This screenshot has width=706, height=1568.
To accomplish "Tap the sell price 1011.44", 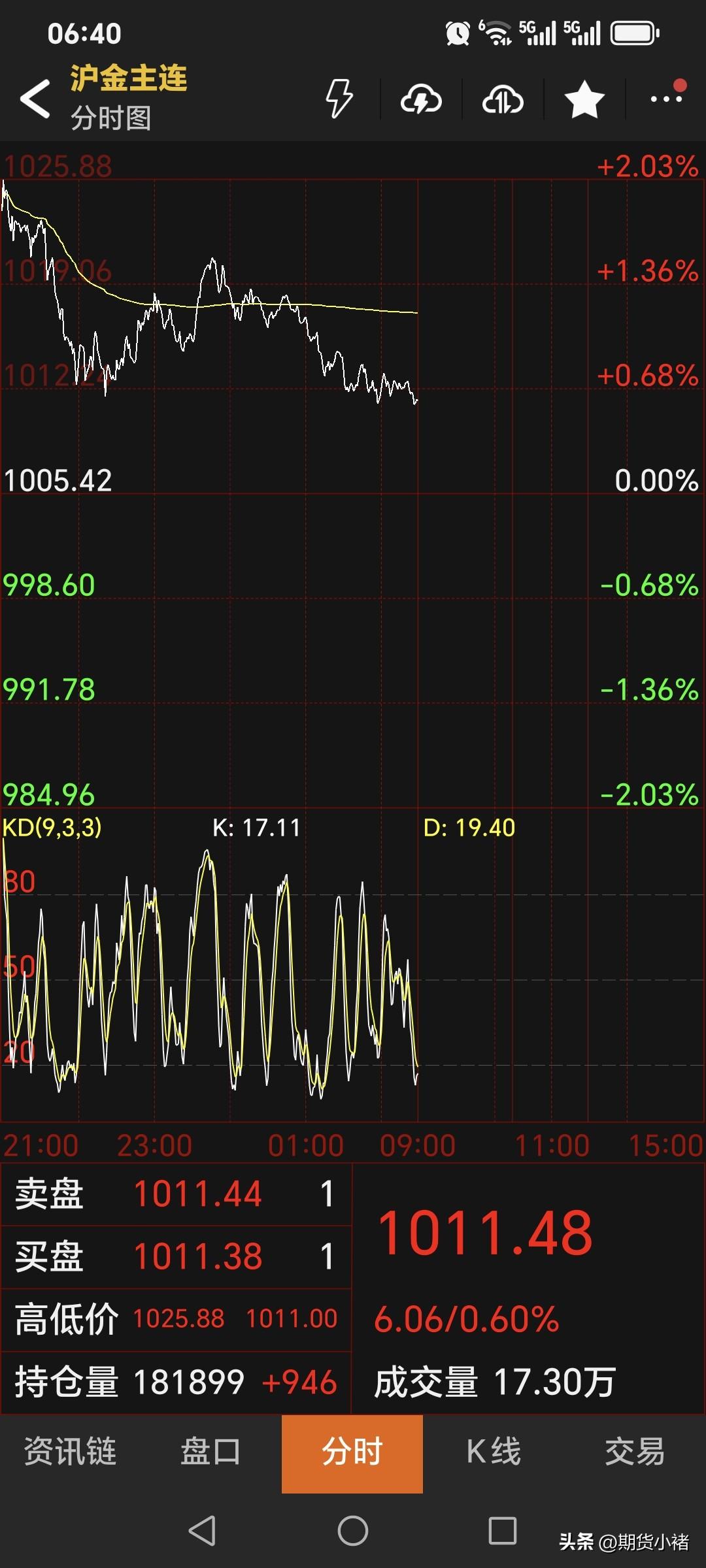I will 197,1194.
